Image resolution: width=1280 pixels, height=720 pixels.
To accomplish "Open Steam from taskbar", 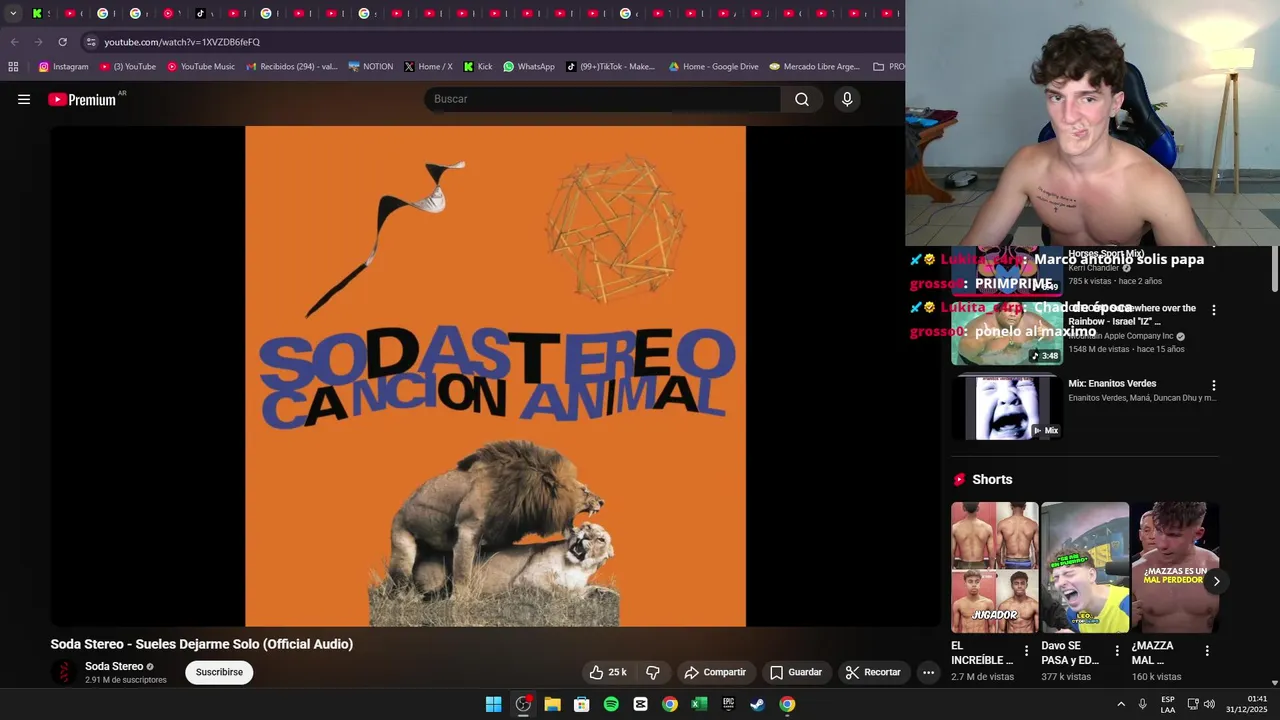I will click(x=758, y=704).
